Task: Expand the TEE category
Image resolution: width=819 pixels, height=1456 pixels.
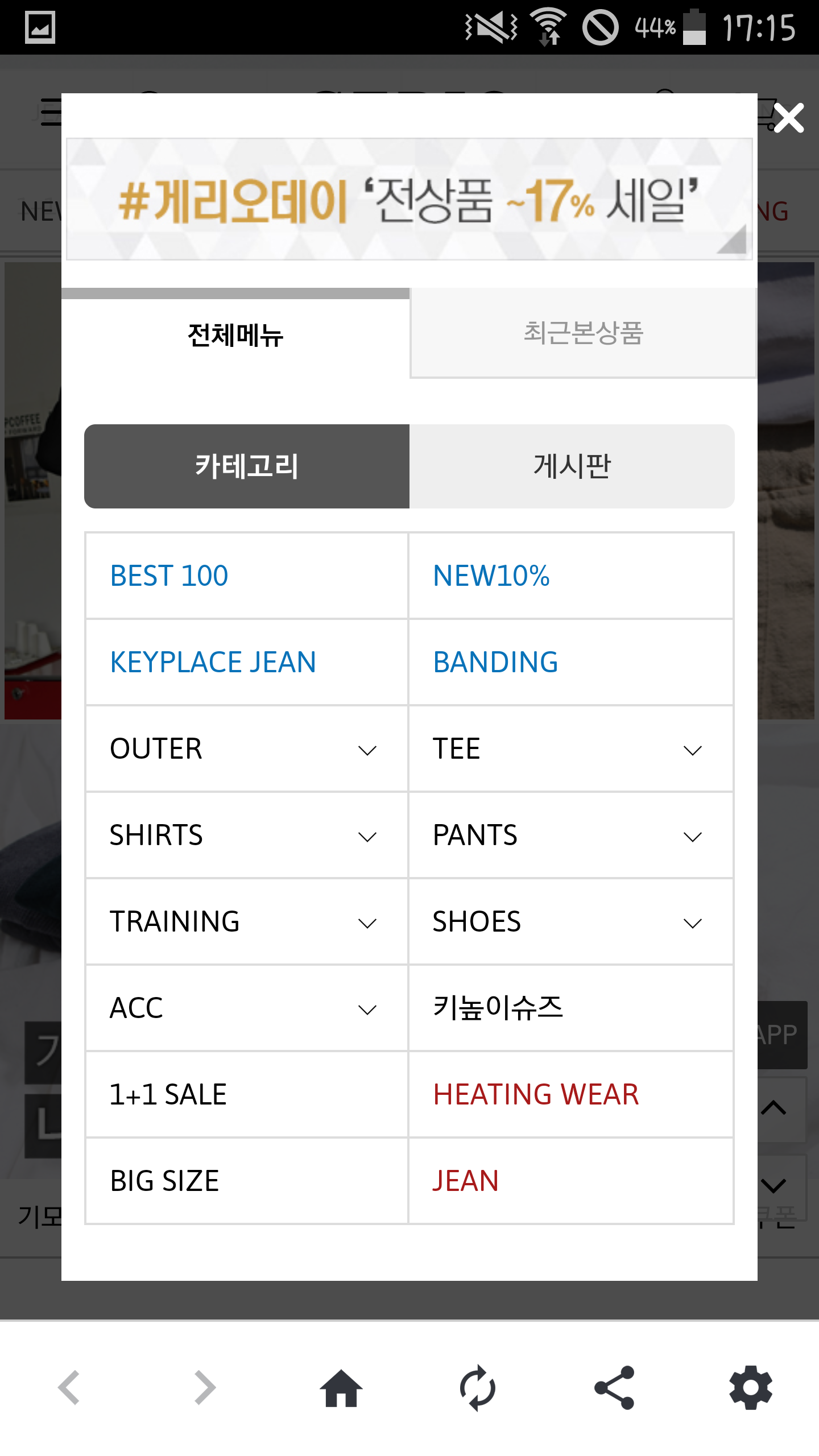Action: point(692,750)
